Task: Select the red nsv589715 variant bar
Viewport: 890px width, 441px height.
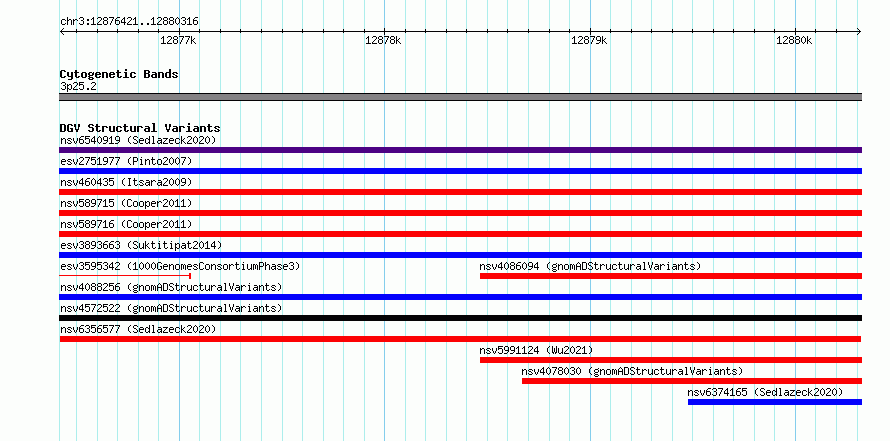Action: point(460,213)
